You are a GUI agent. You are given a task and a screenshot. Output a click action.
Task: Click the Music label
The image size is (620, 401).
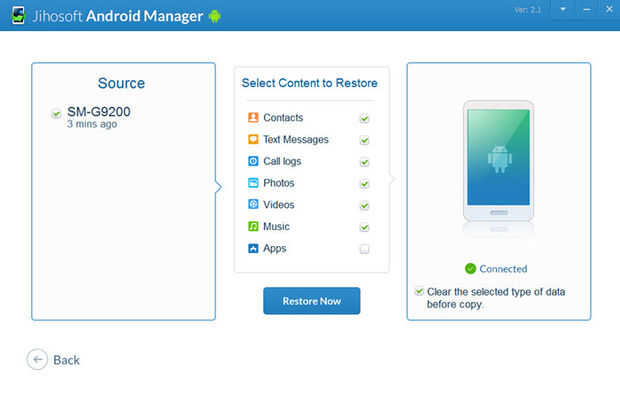276,227
